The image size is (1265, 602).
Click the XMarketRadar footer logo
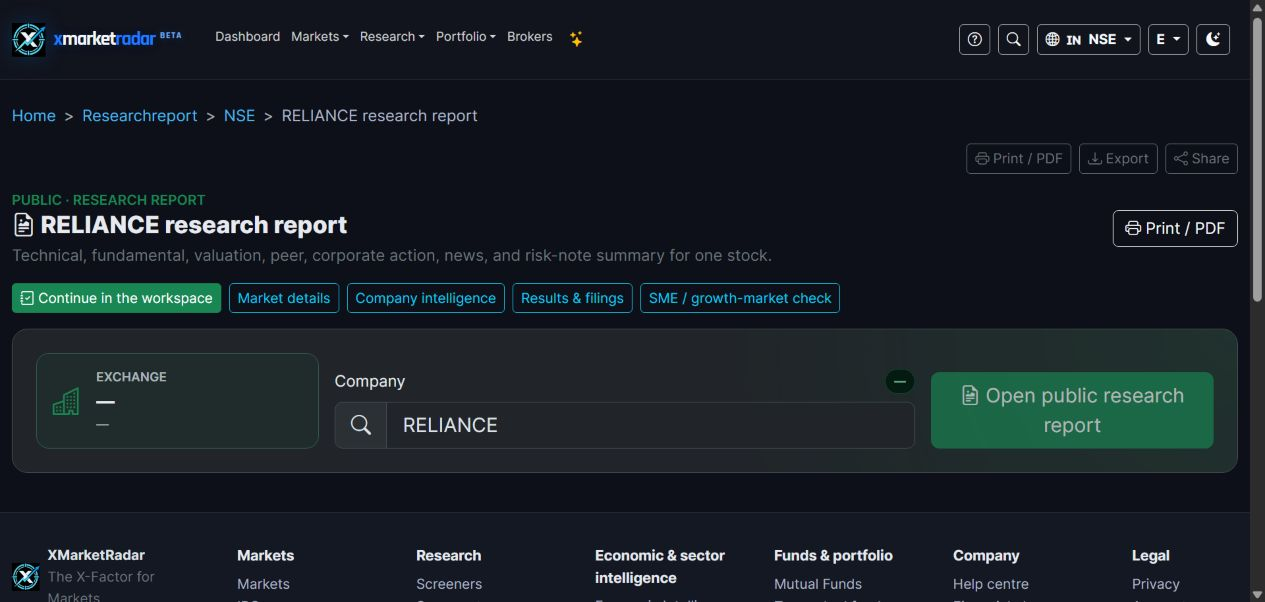click(x=26, y=576)
